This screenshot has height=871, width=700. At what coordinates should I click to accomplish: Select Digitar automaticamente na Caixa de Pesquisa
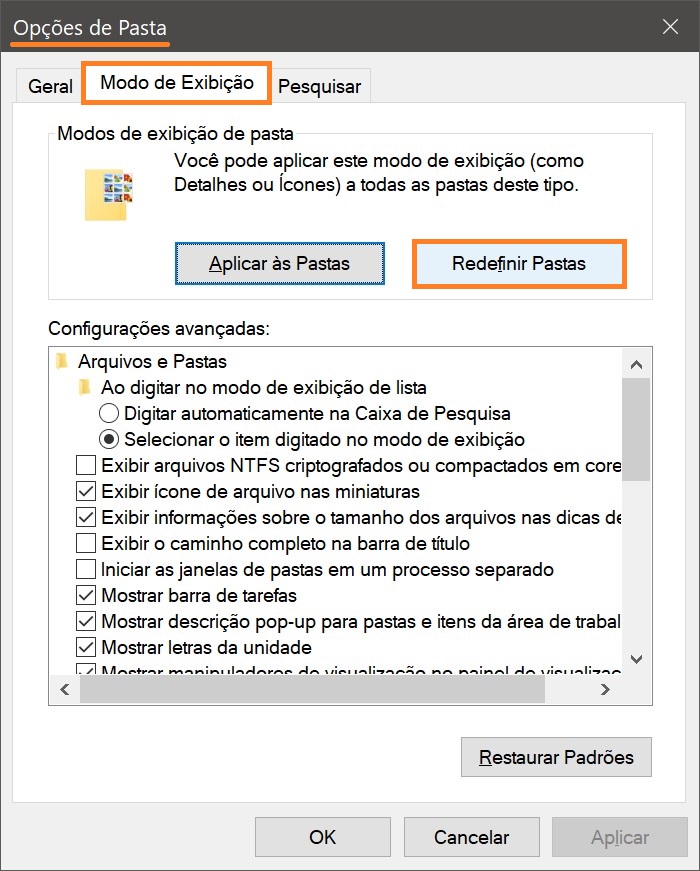(109, 413)
